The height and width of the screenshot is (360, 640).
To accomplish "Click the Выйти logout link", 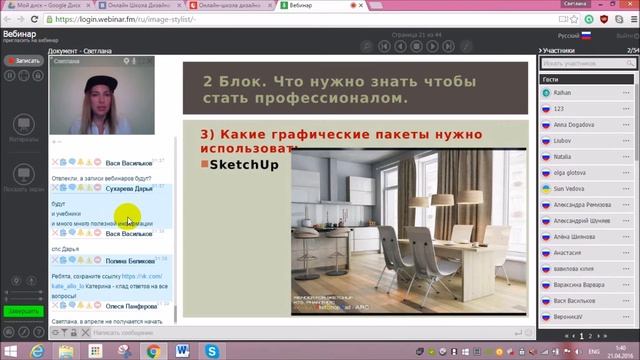I will pyautogui.click(x=627, y=36).
